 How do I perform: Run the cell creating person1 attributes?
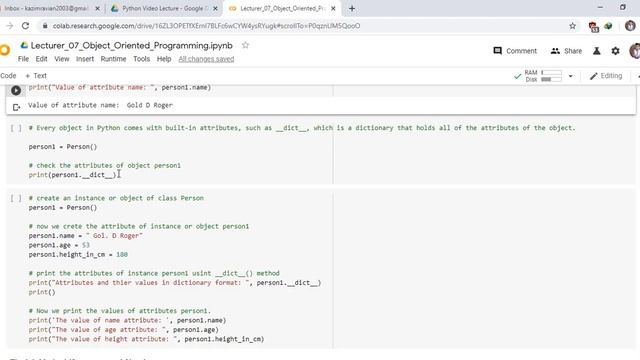pyautogui.click(x=16, y=198)
